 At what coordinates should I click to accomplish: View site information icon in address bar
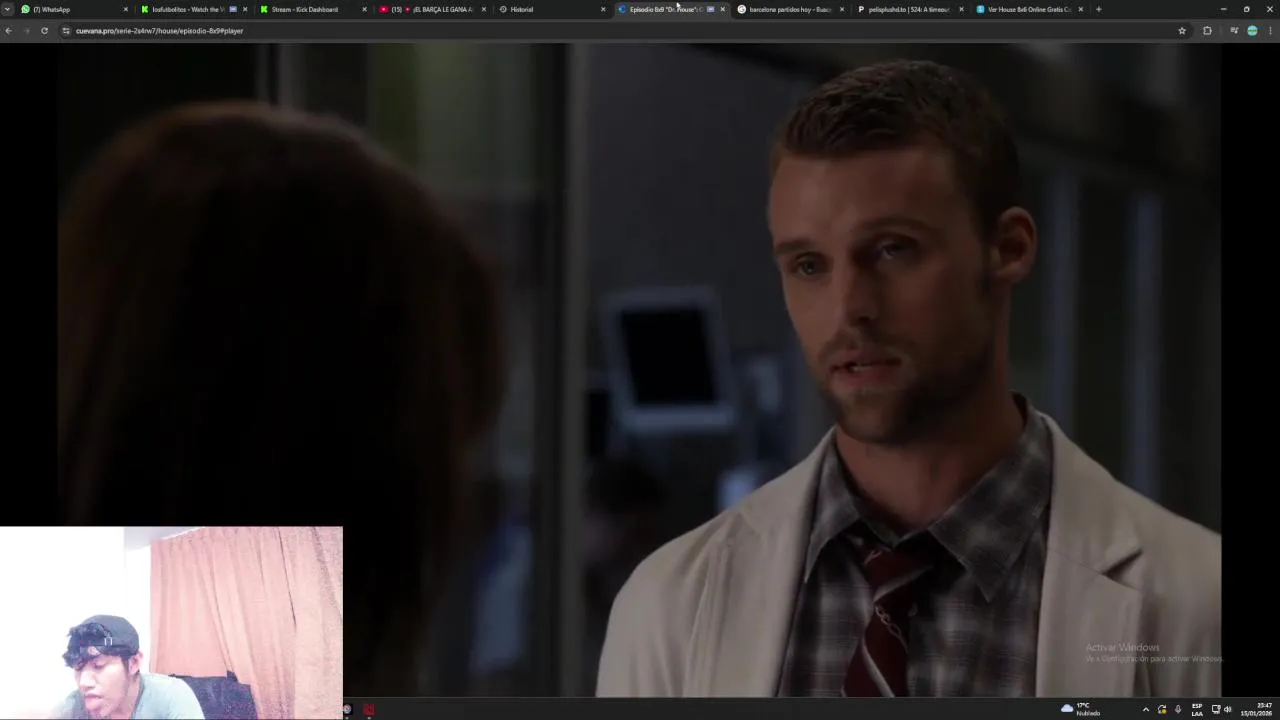[x=66, y=31]
